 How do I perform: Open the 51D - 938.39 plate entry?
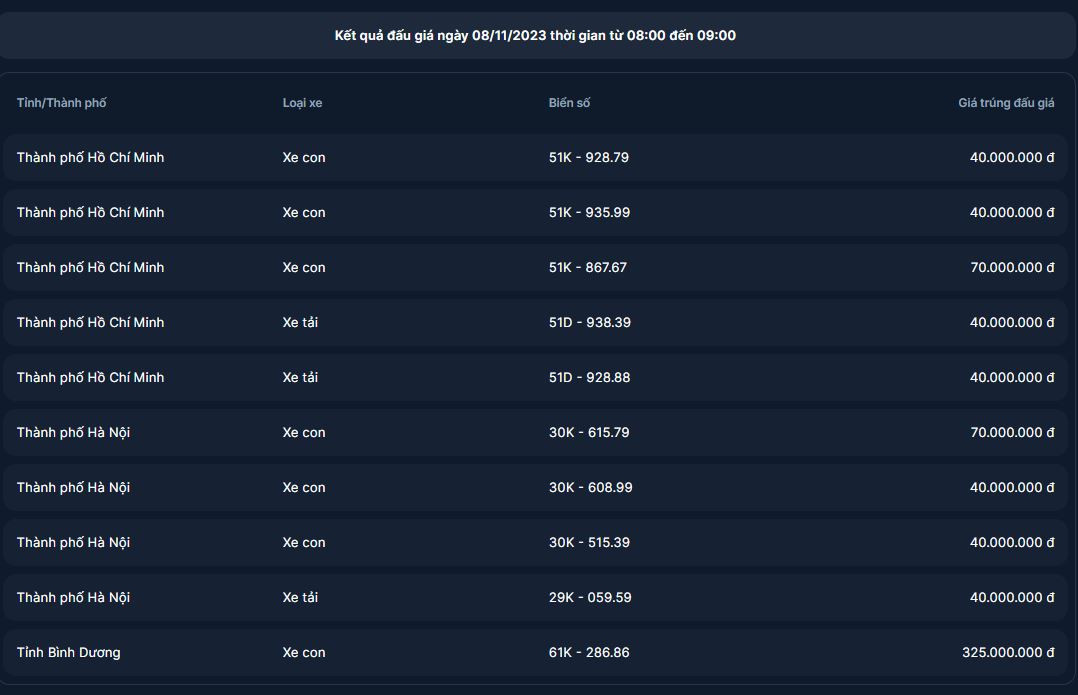(589, 323)
